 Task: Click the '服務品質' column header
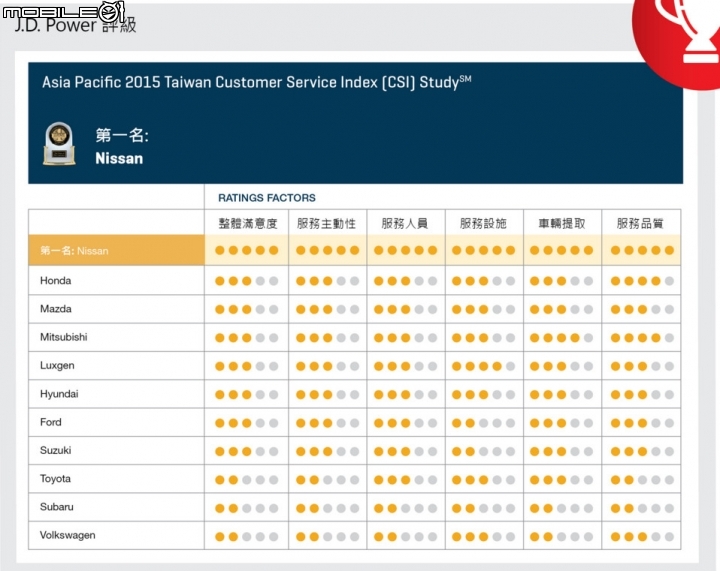[640, 224]
